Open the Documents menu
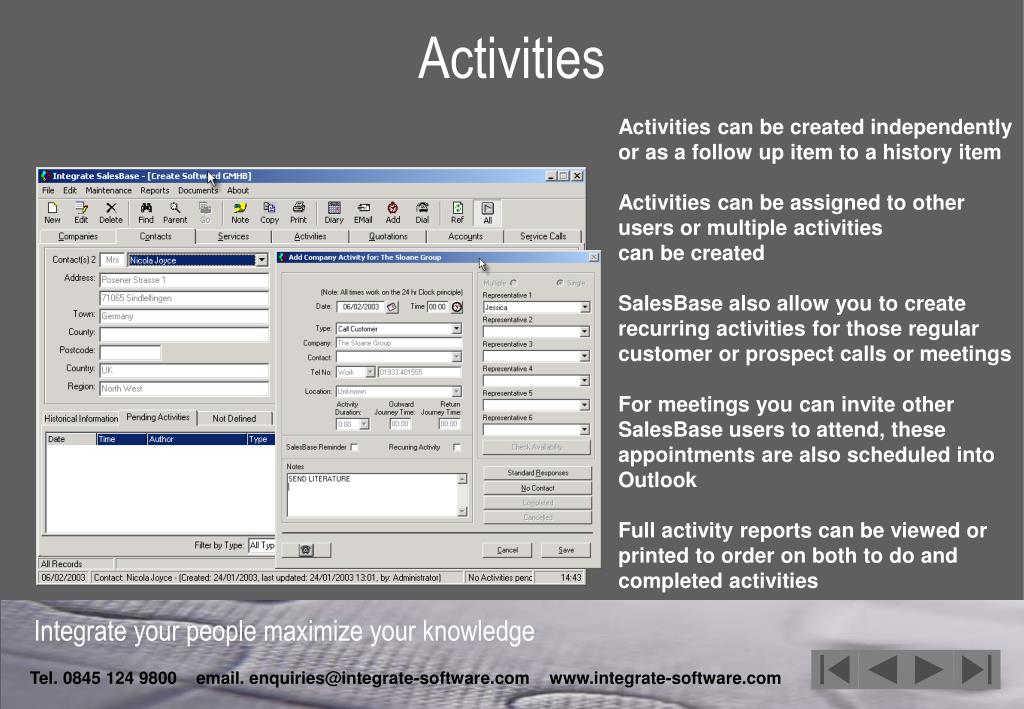This screenshot has width=1024, height=709. pos(198,191)
